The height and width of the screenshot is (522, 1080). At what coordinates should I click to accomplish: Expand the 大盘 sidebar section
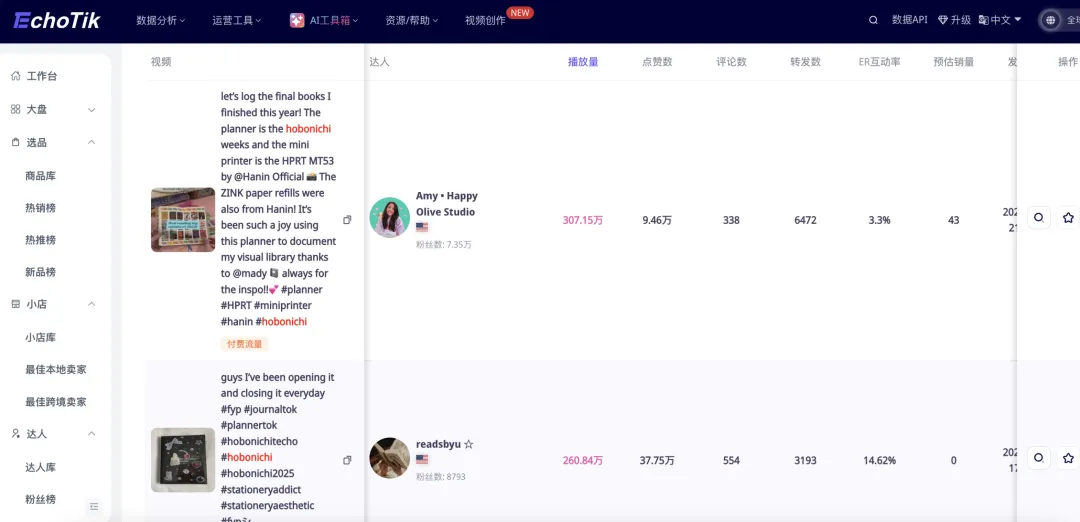pos(91,109)
